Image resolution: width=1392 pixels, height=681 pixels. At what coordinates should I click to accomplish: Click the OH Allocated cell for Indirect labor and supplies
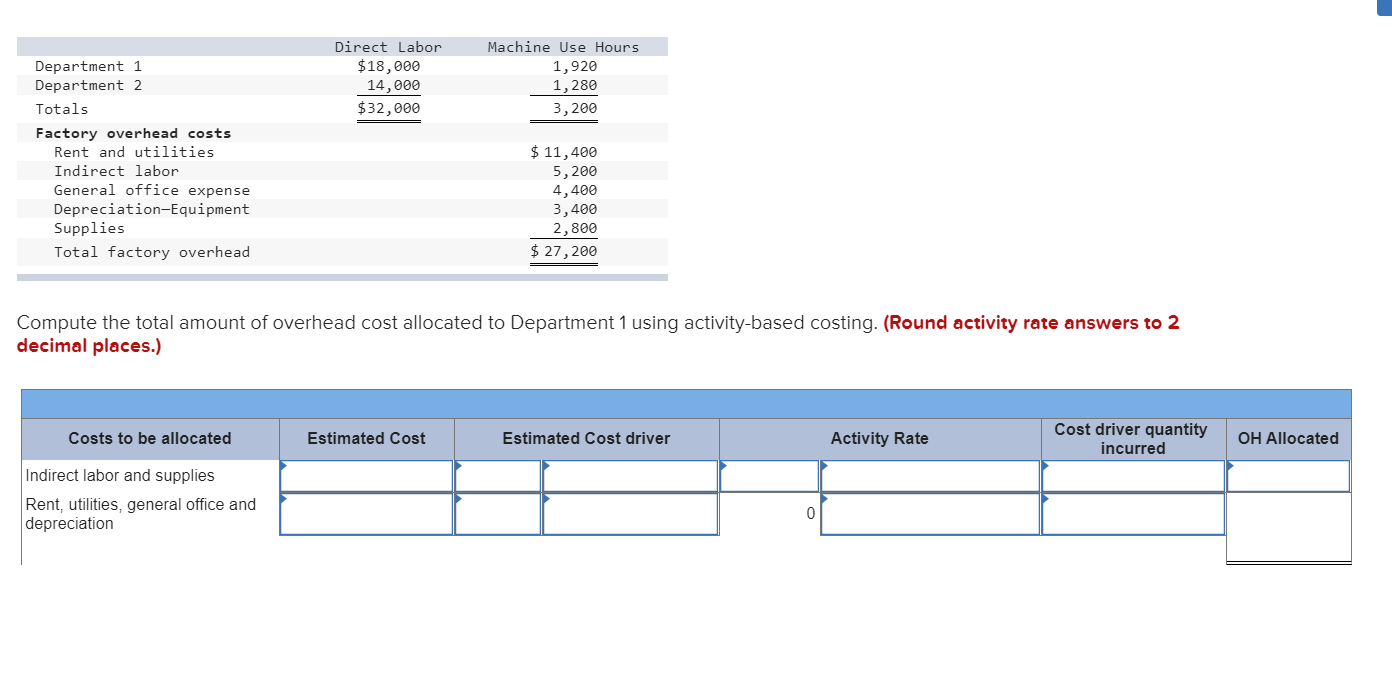1288,475
